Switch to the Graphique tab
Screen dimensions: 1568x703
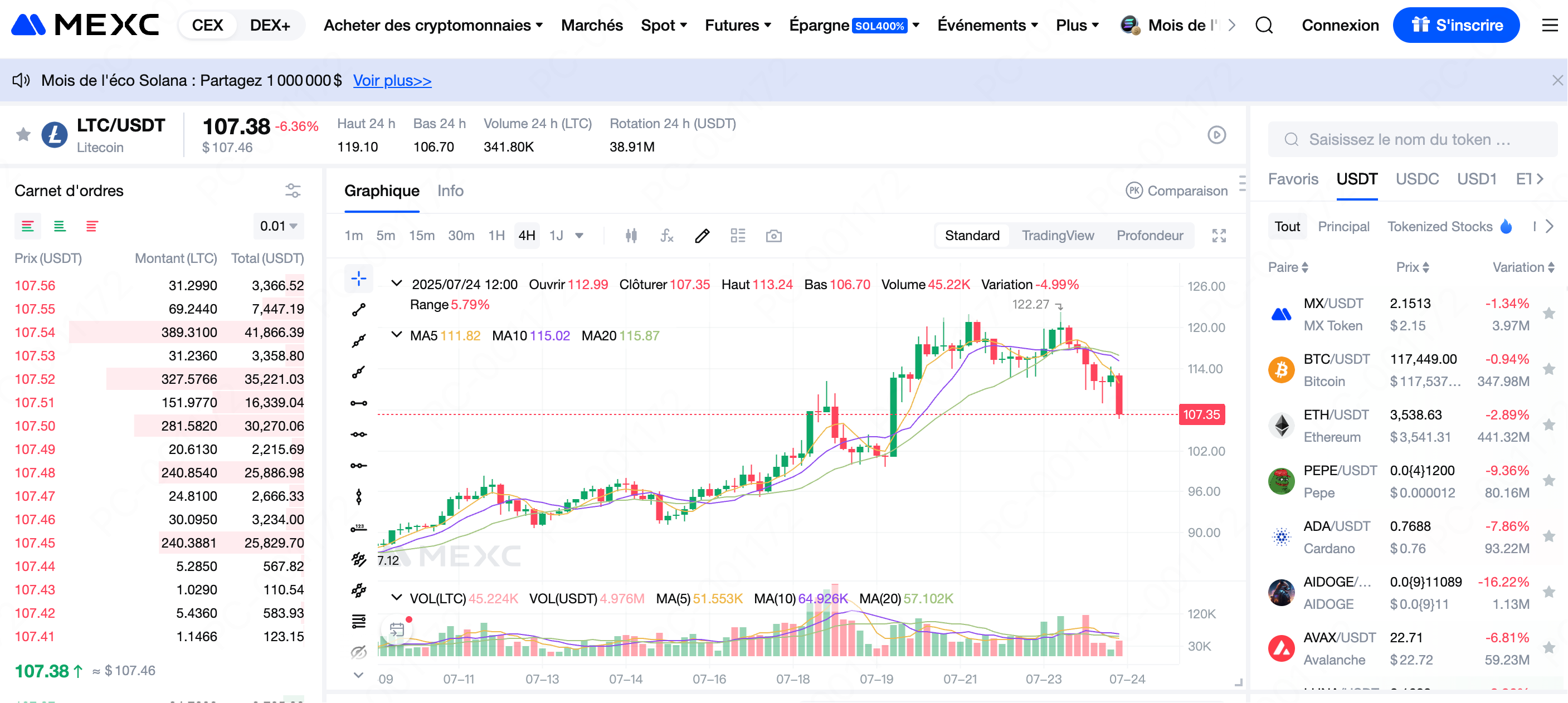pos(382,191)
